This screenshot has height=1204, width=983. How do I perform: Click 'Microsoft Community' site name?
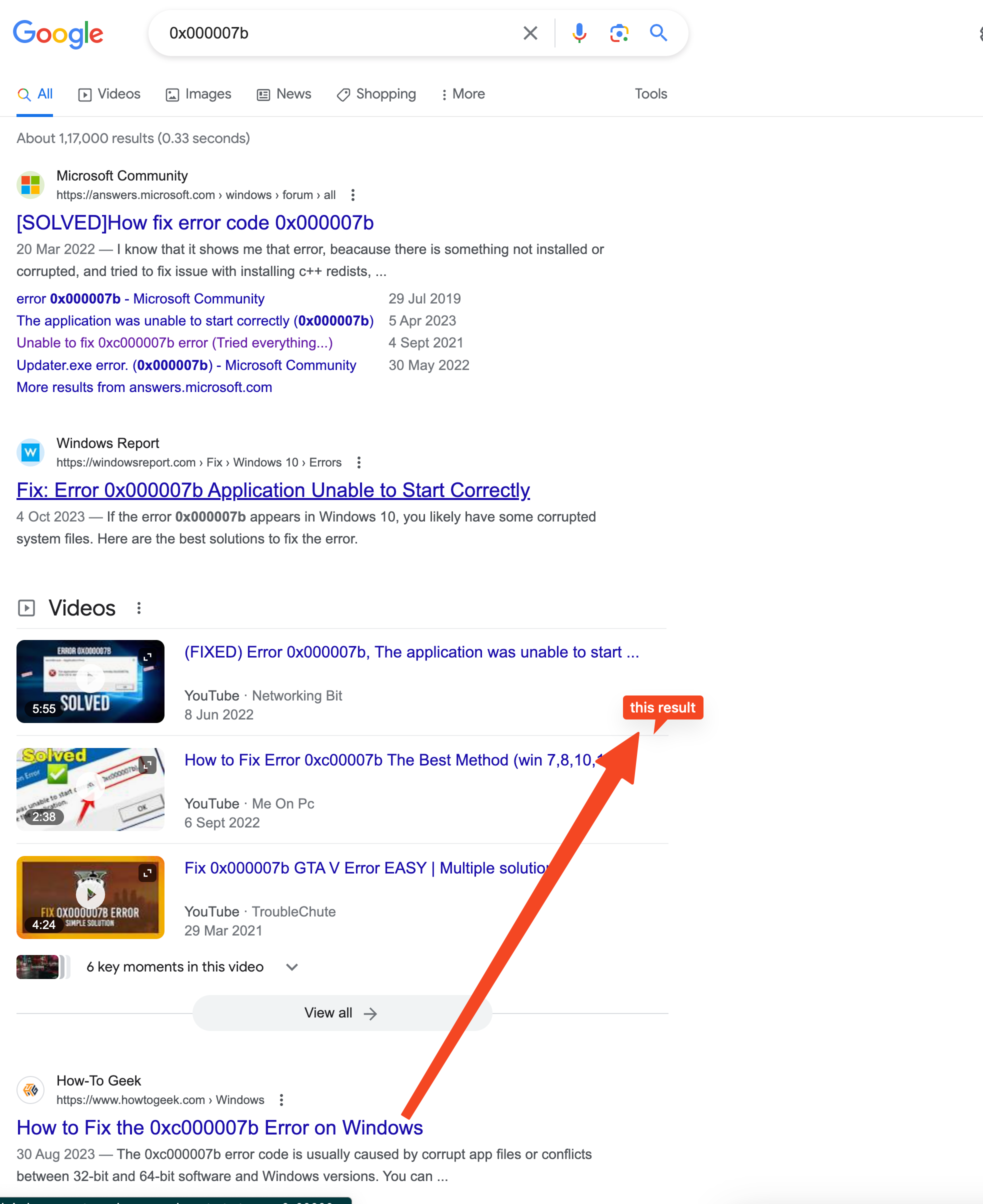[122, 175]
